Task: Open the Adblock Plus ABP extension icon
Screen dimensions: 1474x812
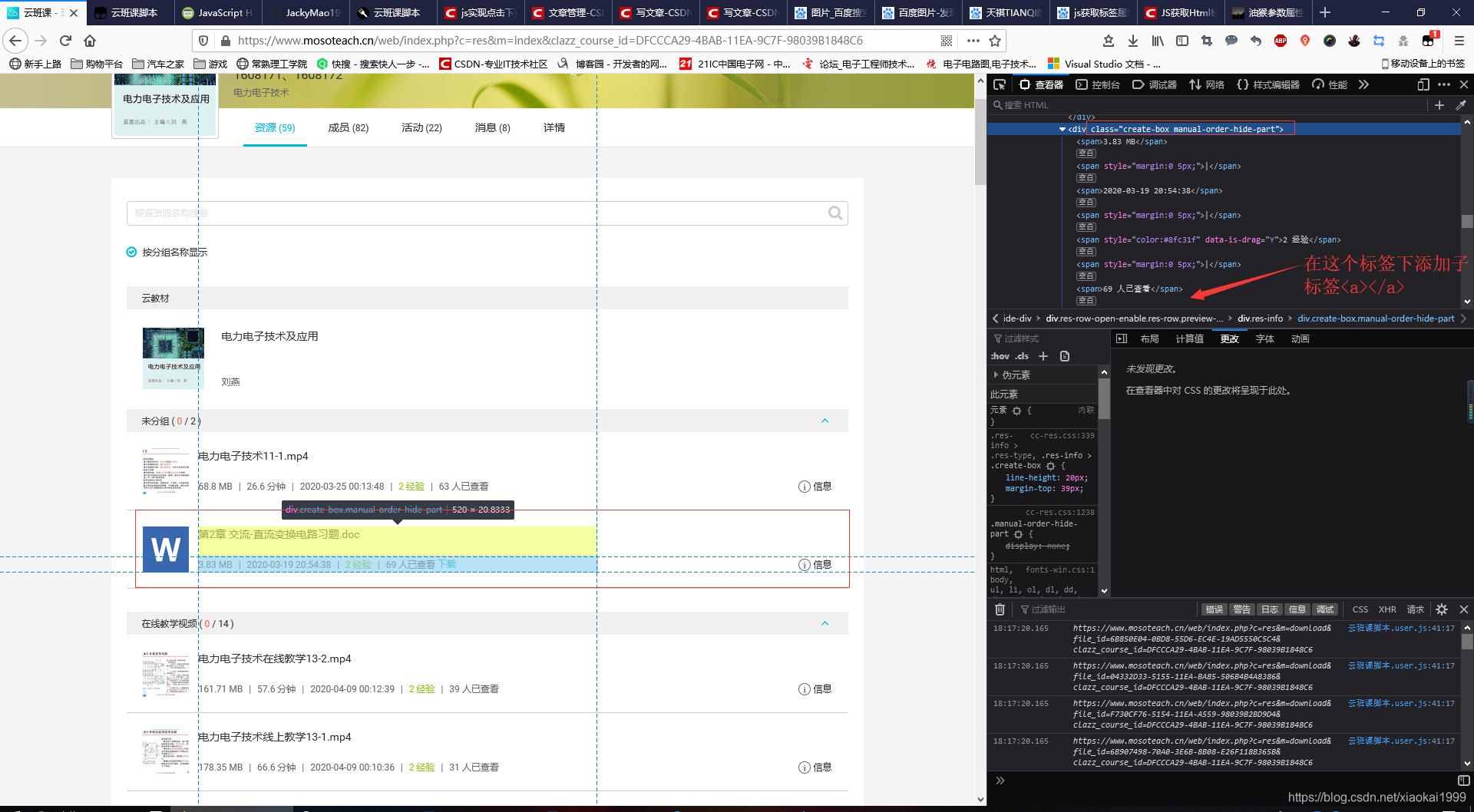Action: point(1281,41)
